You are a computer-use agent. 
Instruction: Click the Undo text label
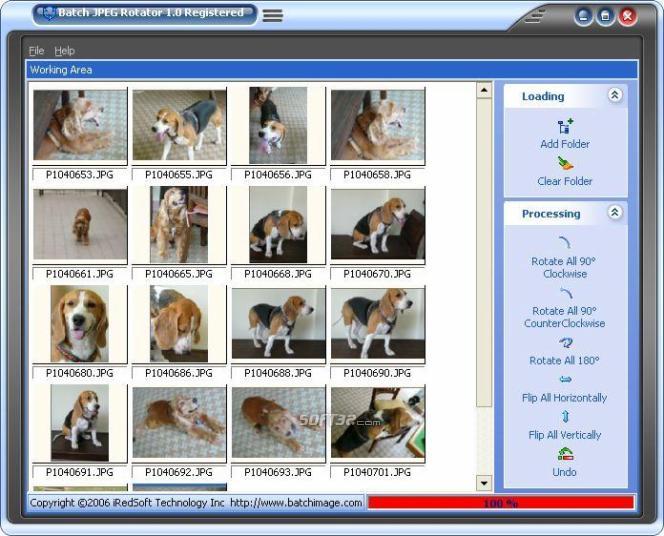pyautogui.click(x=564, y=472)
